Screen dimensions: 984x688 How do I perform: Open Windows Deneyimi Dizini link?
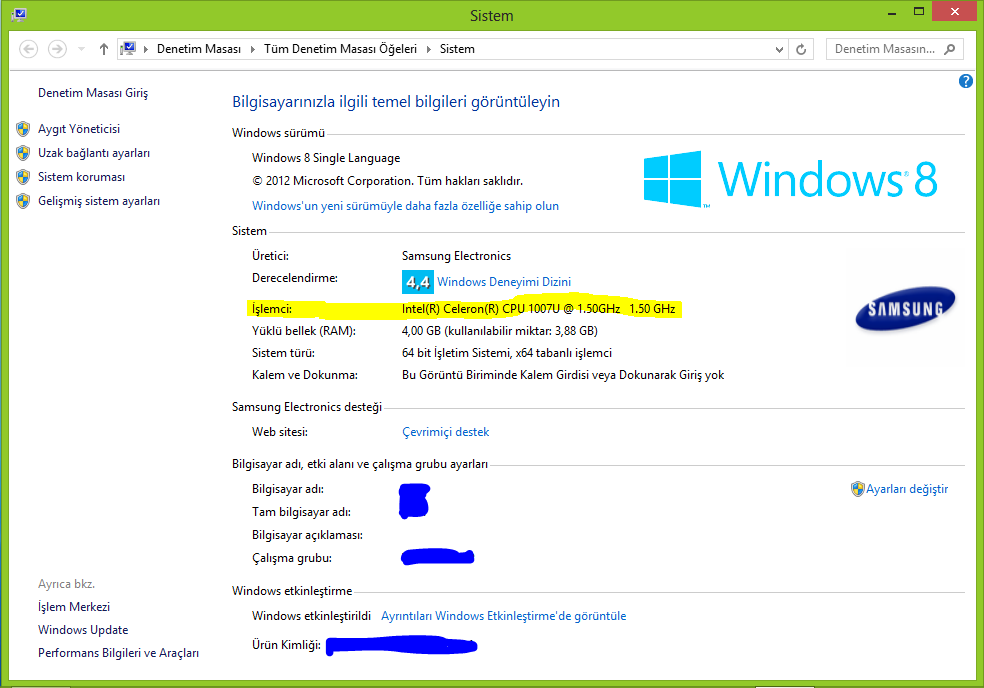[x=504, y=282]
